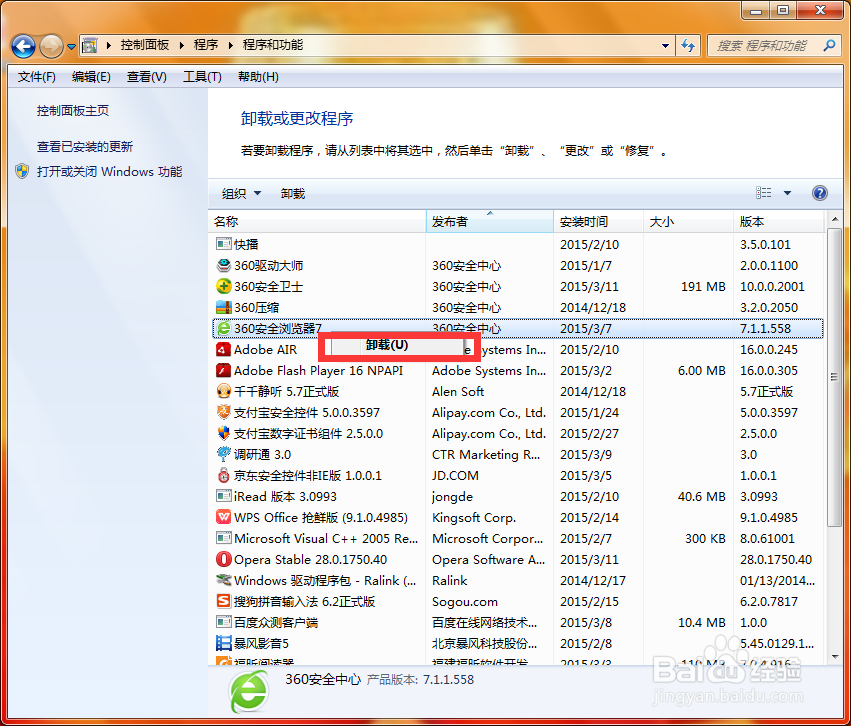Viewport: 851px width, 726px height.
Task: Click the search magnifier icon
Action: [x=829, y=46]
